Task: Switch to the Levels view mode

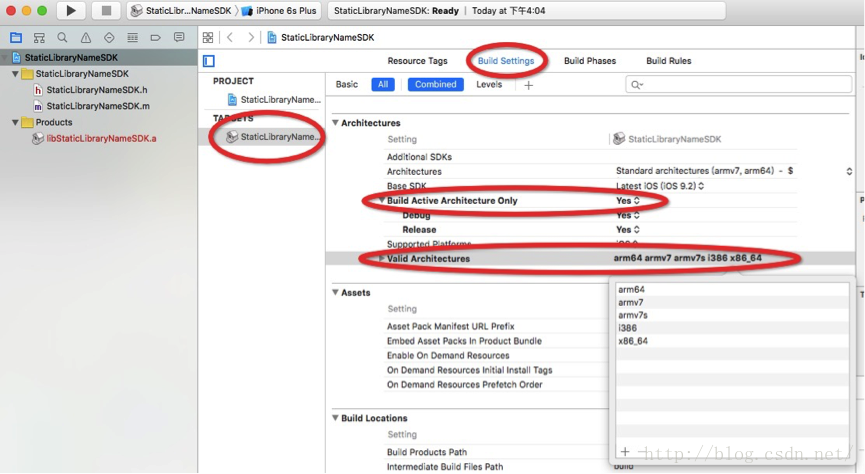Action: pyautogui.click(x=489, y=84)
